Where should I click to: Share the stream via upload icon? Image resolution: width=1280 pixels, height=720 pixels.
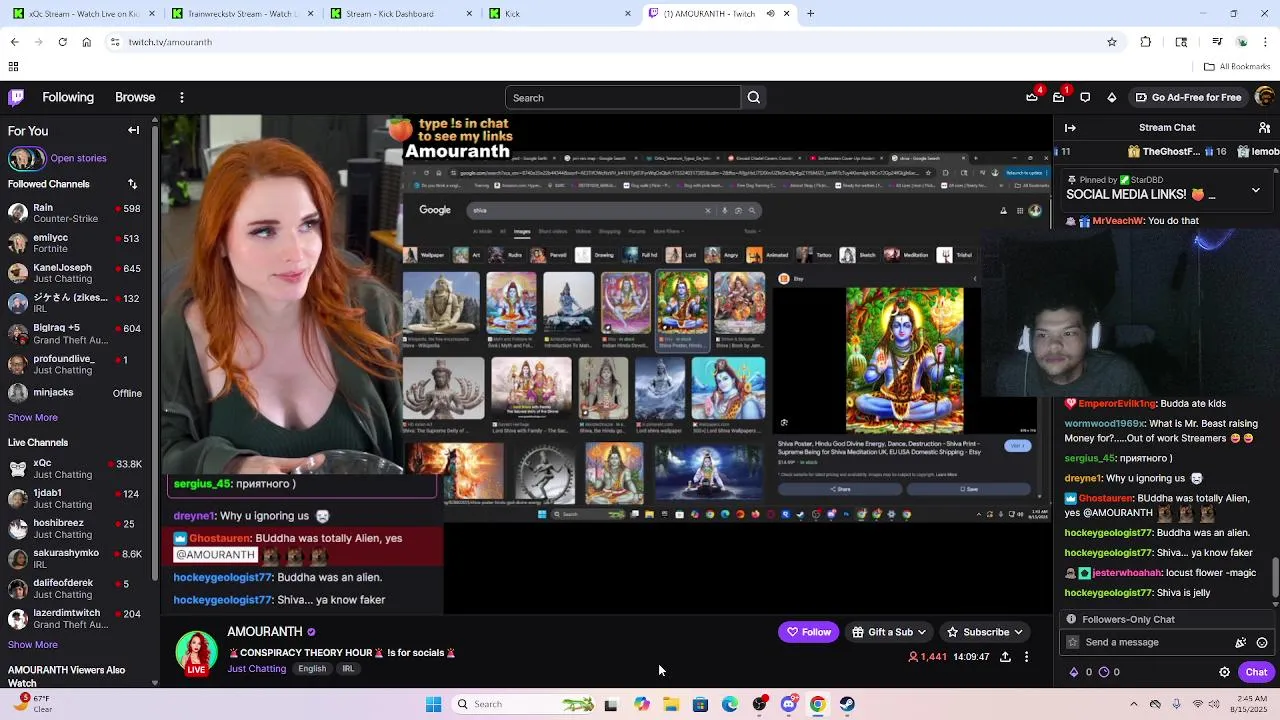coord(1005,657)
